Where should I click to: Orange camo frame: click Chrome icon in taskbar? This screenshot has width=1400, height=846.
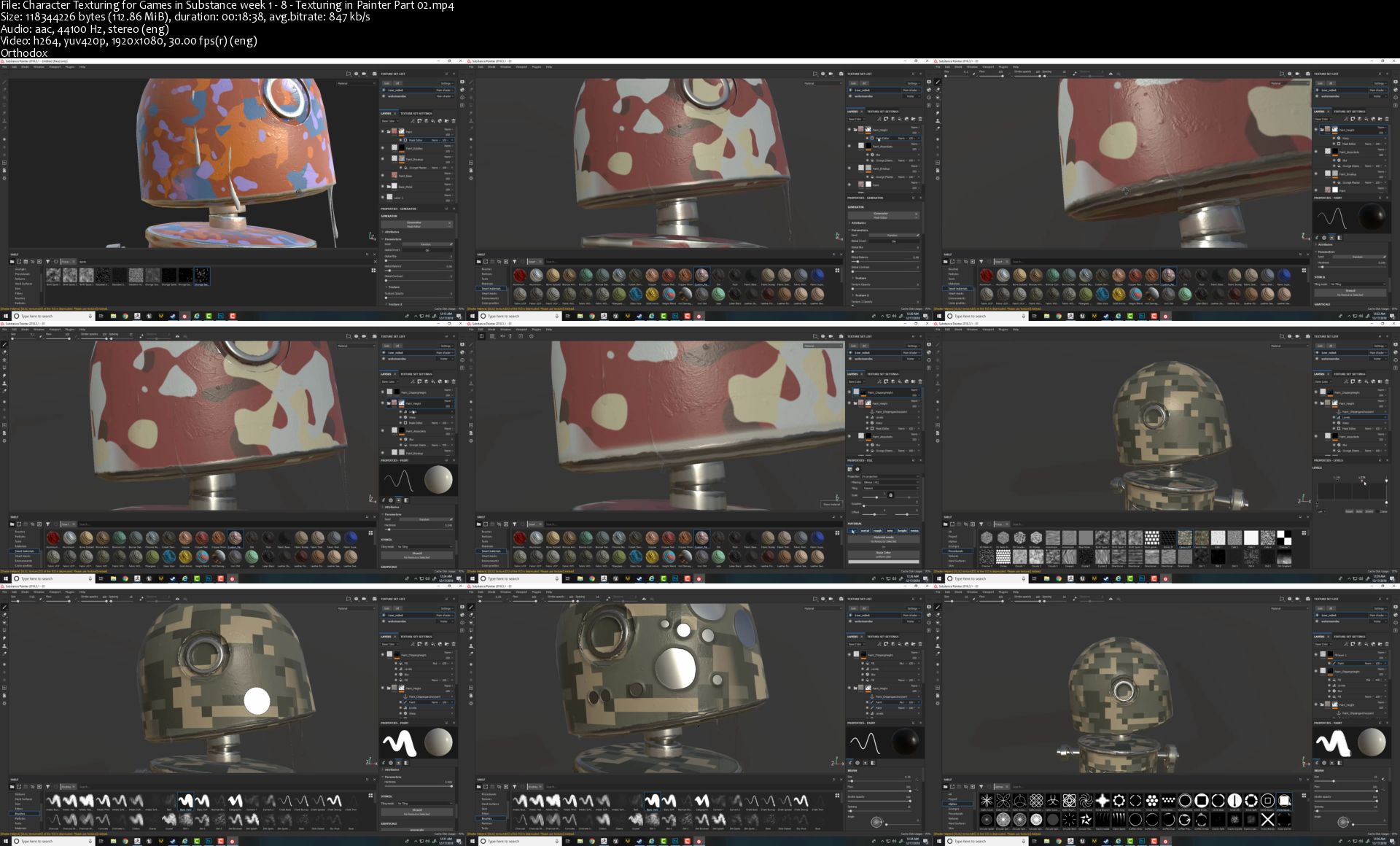pyautogui.click(x=125, y=316)
